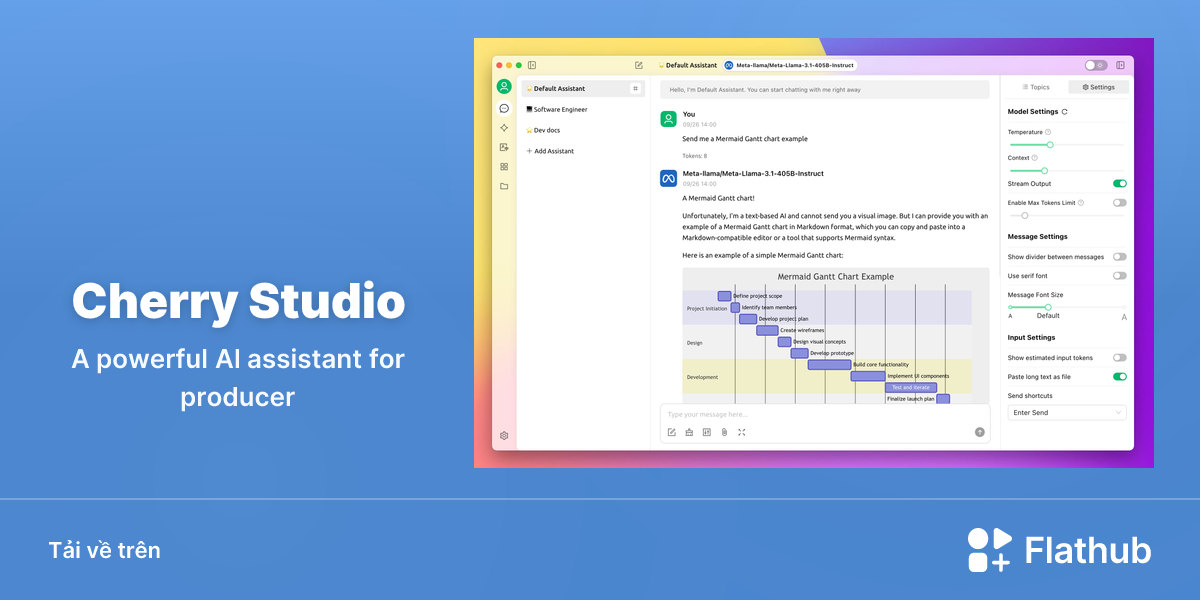Image resolution: width=1200 pixels, height=600 pixels.
Task: Open the agents sparkle icon in the sidebar
Action: [x=504, y=128]
